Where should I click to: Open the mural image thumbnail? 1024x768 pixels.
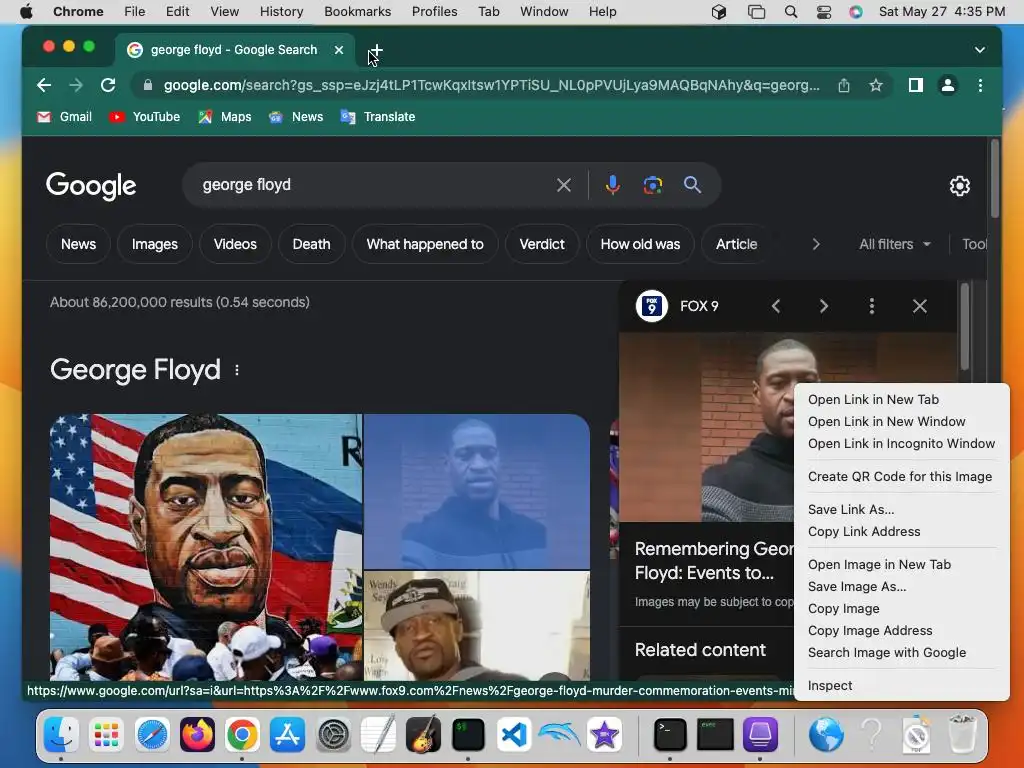206,547
